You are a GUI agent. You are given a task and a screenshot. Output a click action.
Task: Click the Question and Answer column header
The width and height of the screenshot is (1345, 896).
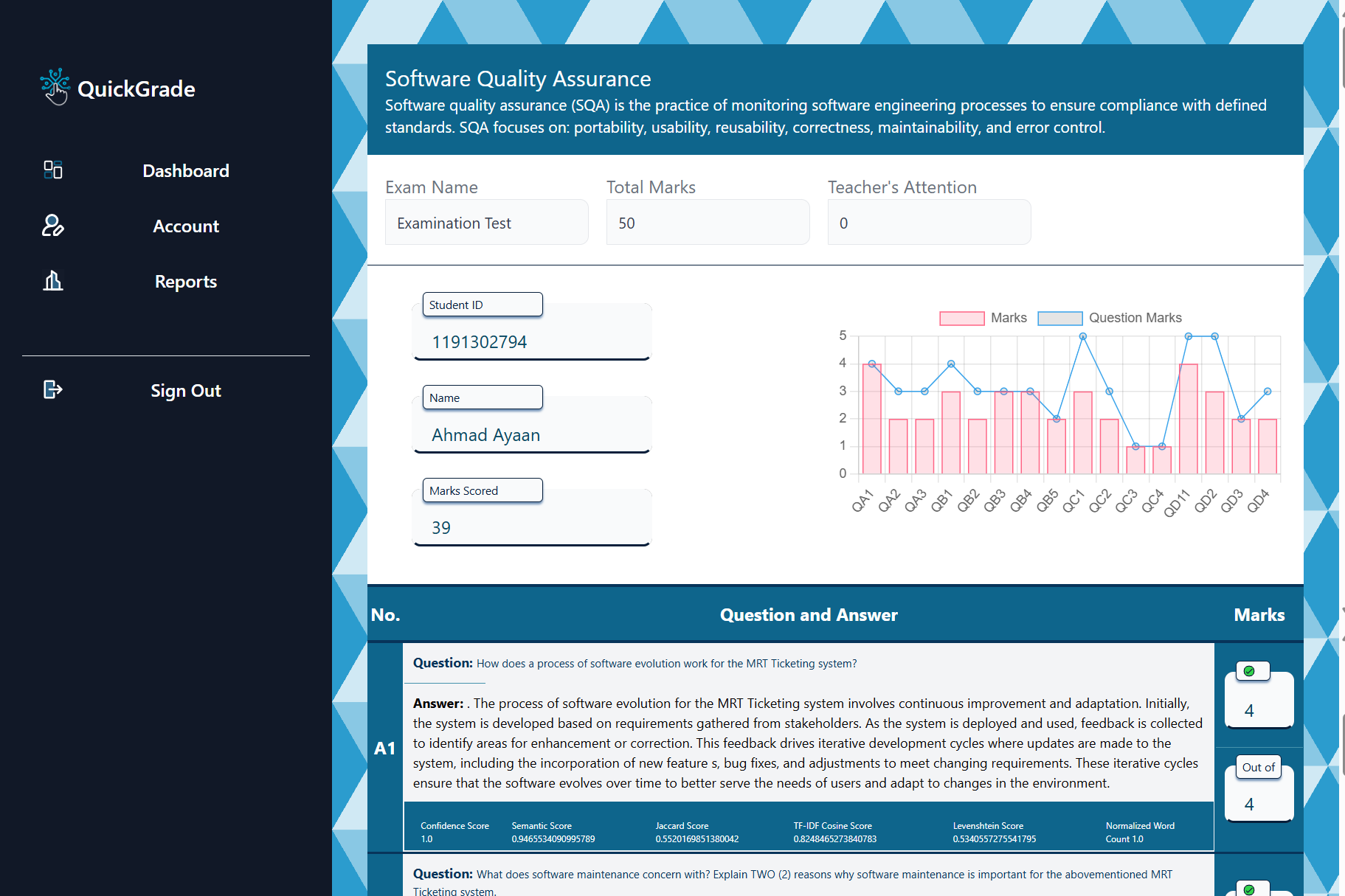(x=809, y=615)
